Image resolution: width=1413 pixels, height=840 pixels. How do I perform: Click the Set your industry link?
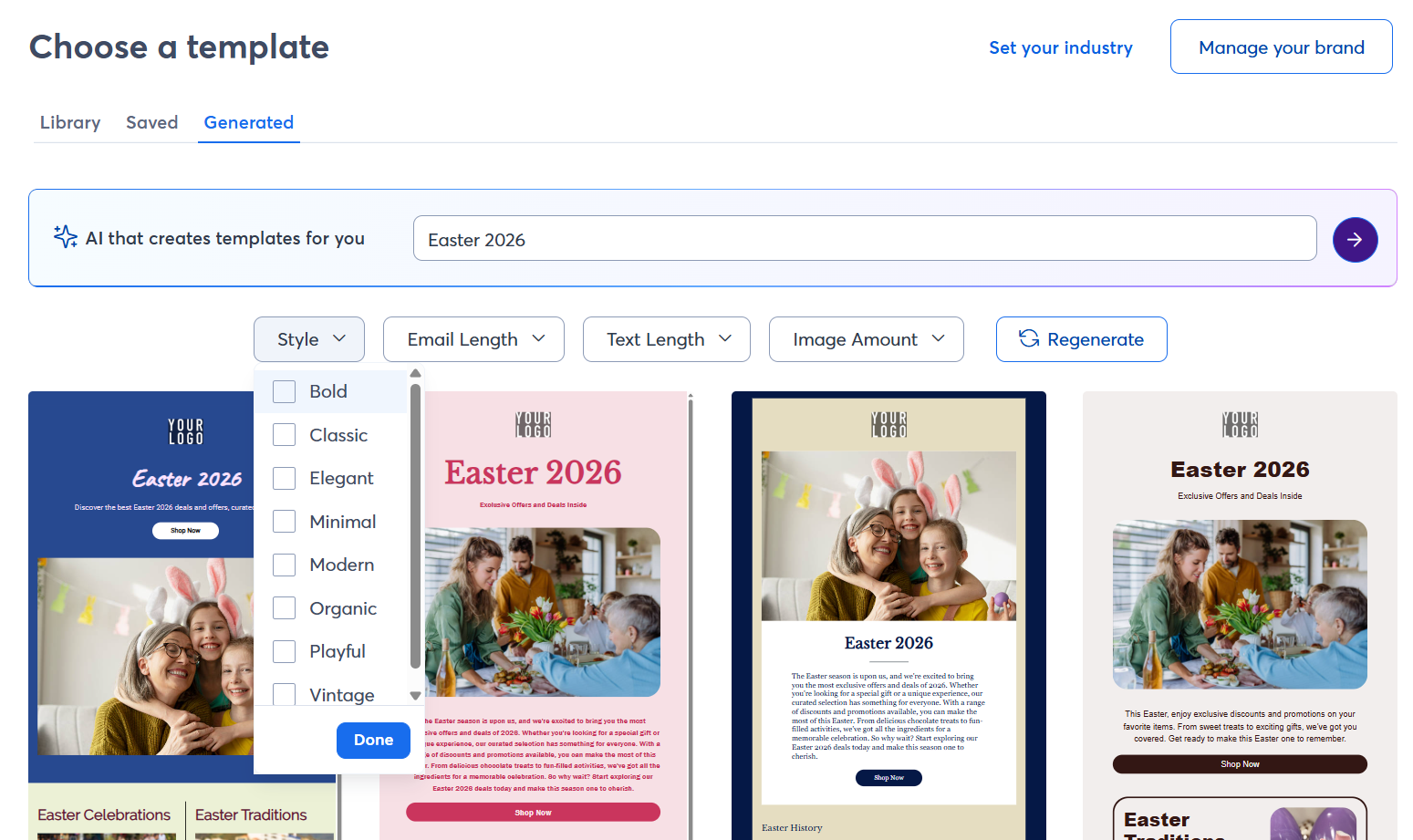point(1061,47)
